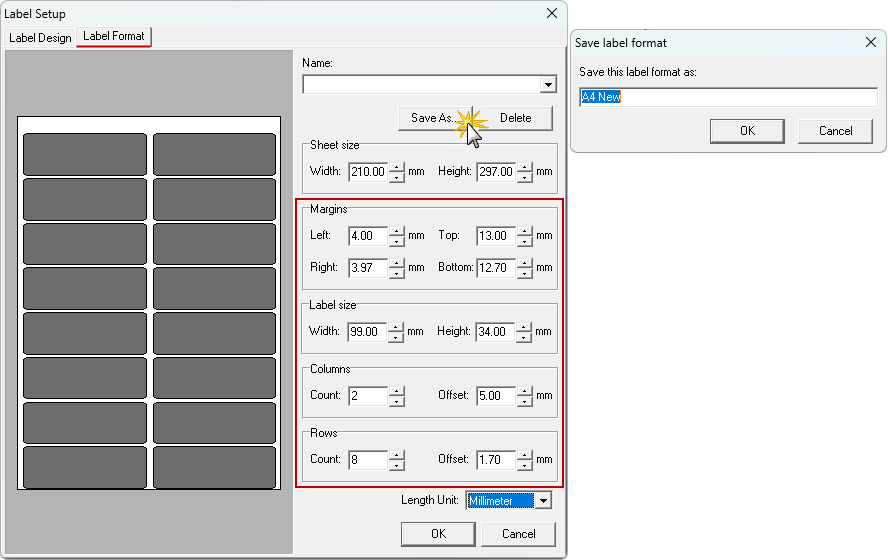Image resolution: width=888 pixels, height=560 pixels.
Task: Click the Save As button
Action: tap(438, 118)
